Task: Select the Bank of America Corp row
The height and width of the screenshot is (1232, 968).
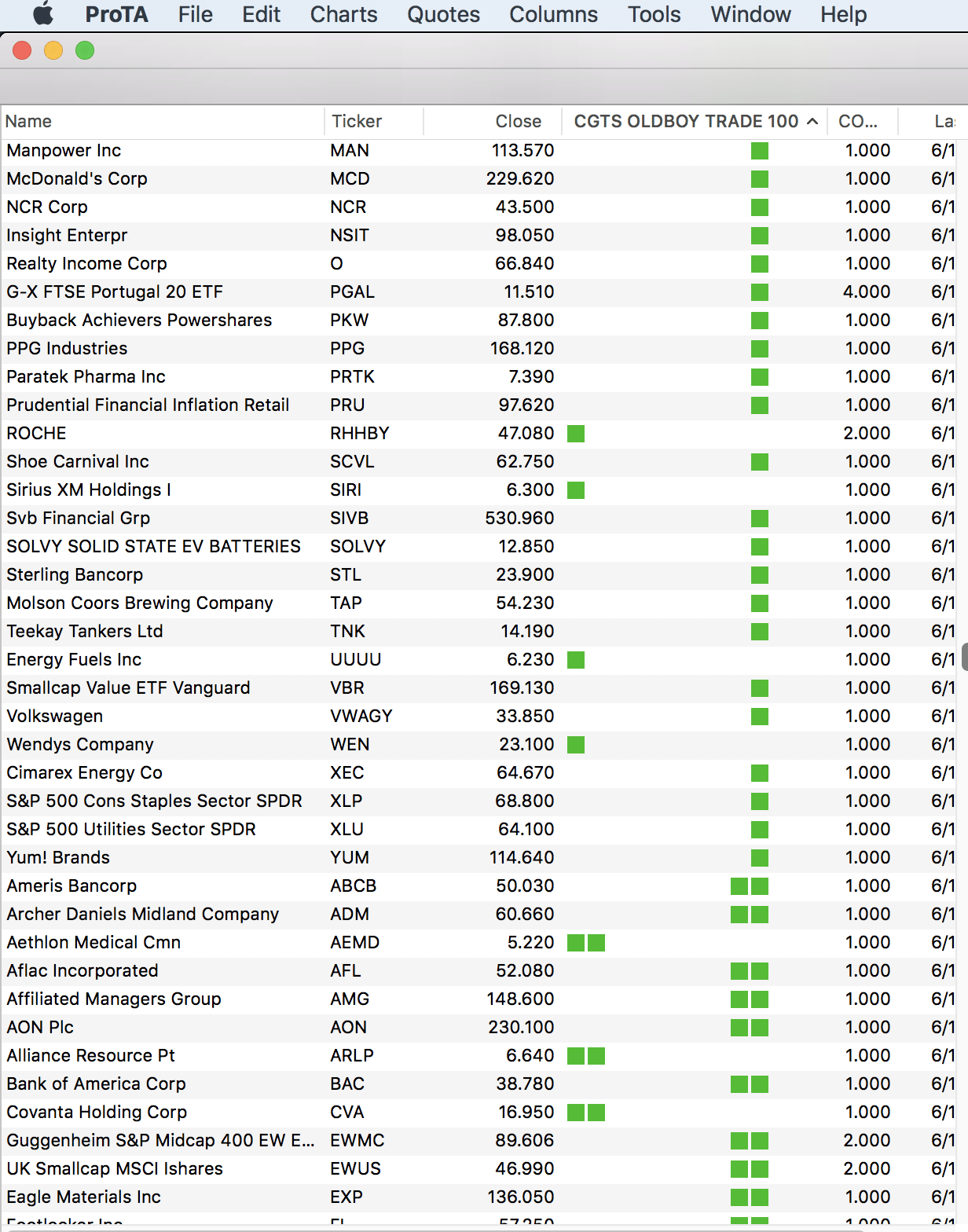Action: pyautogui.click(x=478, y=1084)
